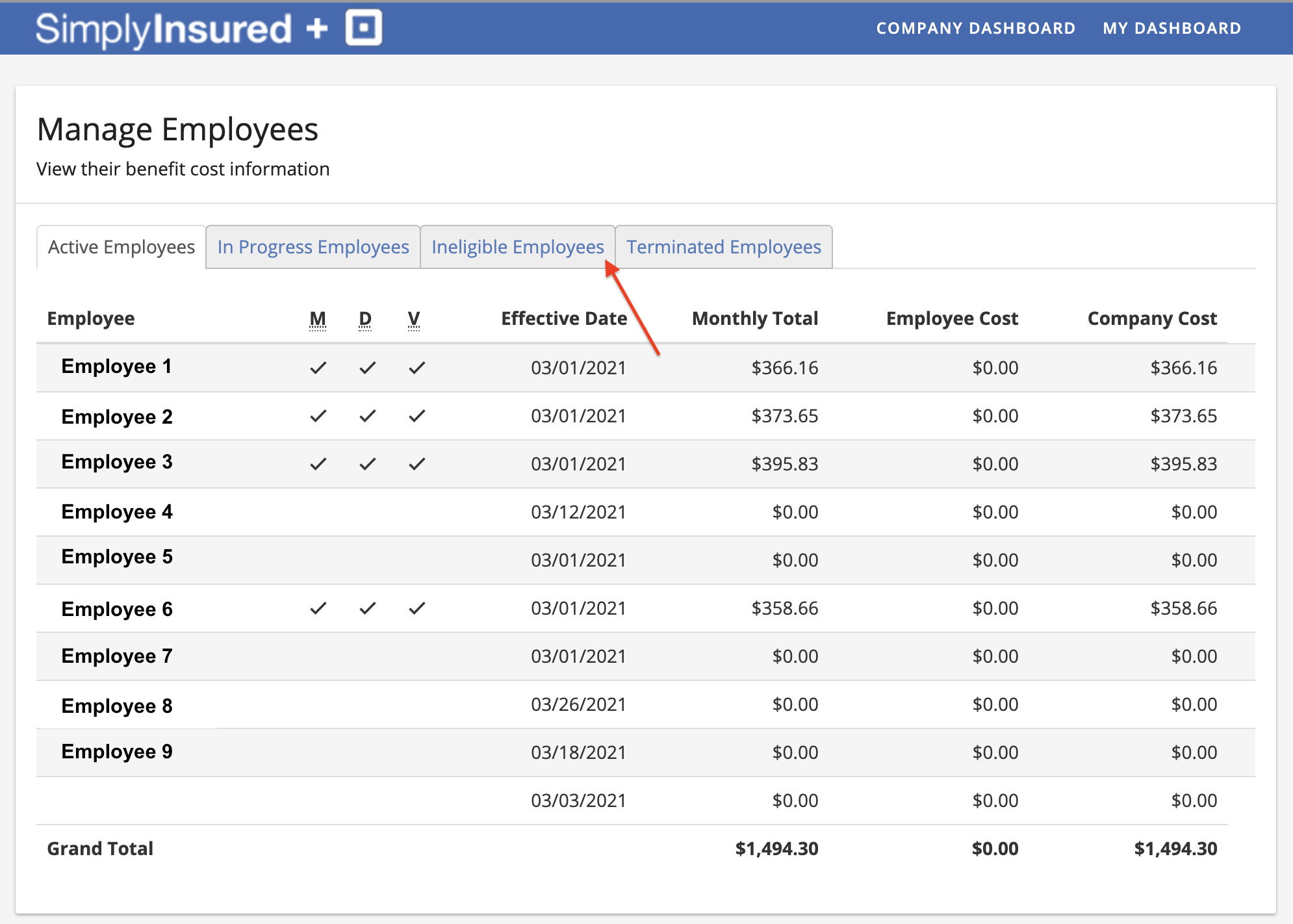Screen dimensions: 1293x924
Task: Open the Terminated Employees tab
Action: pos(724,247)
